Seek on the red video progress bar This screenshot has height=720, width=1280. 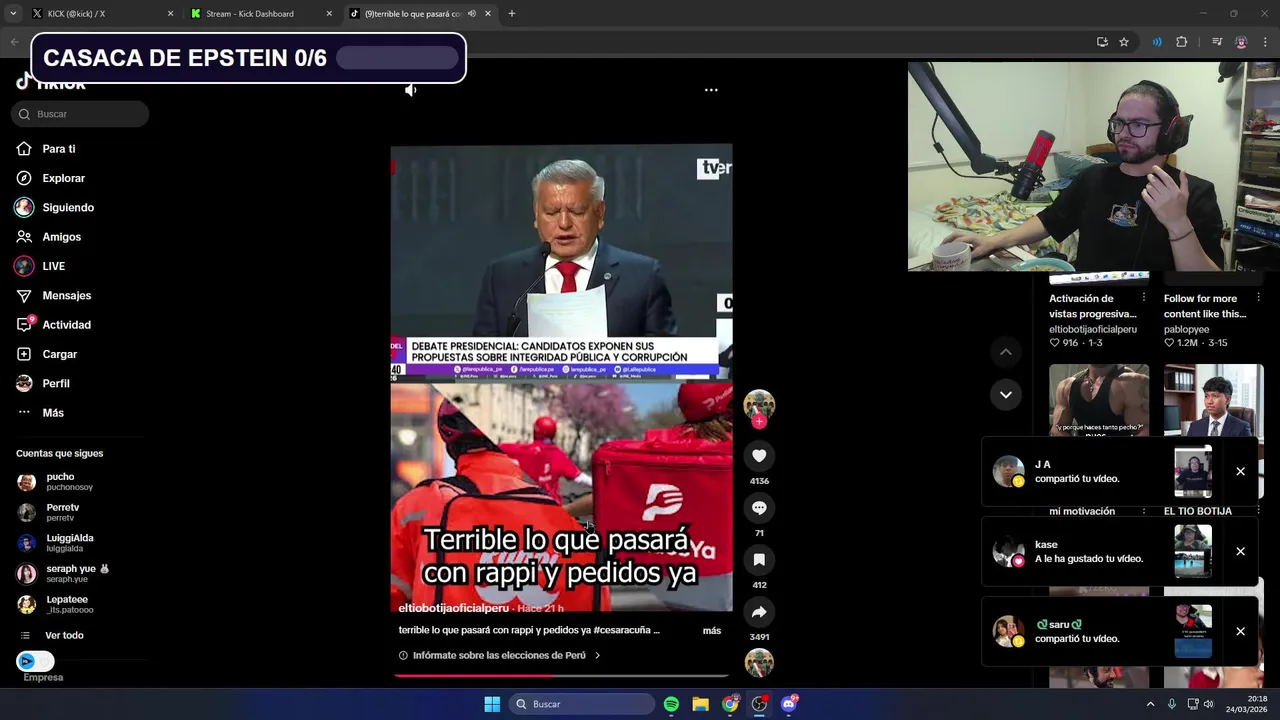pyautogui.click(x=561, y=676)
